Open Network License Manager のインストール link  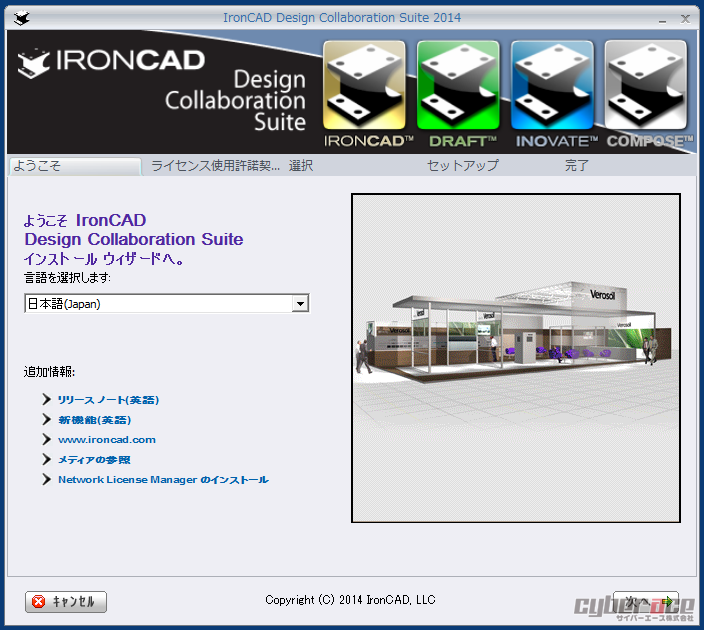pos(163,480)
